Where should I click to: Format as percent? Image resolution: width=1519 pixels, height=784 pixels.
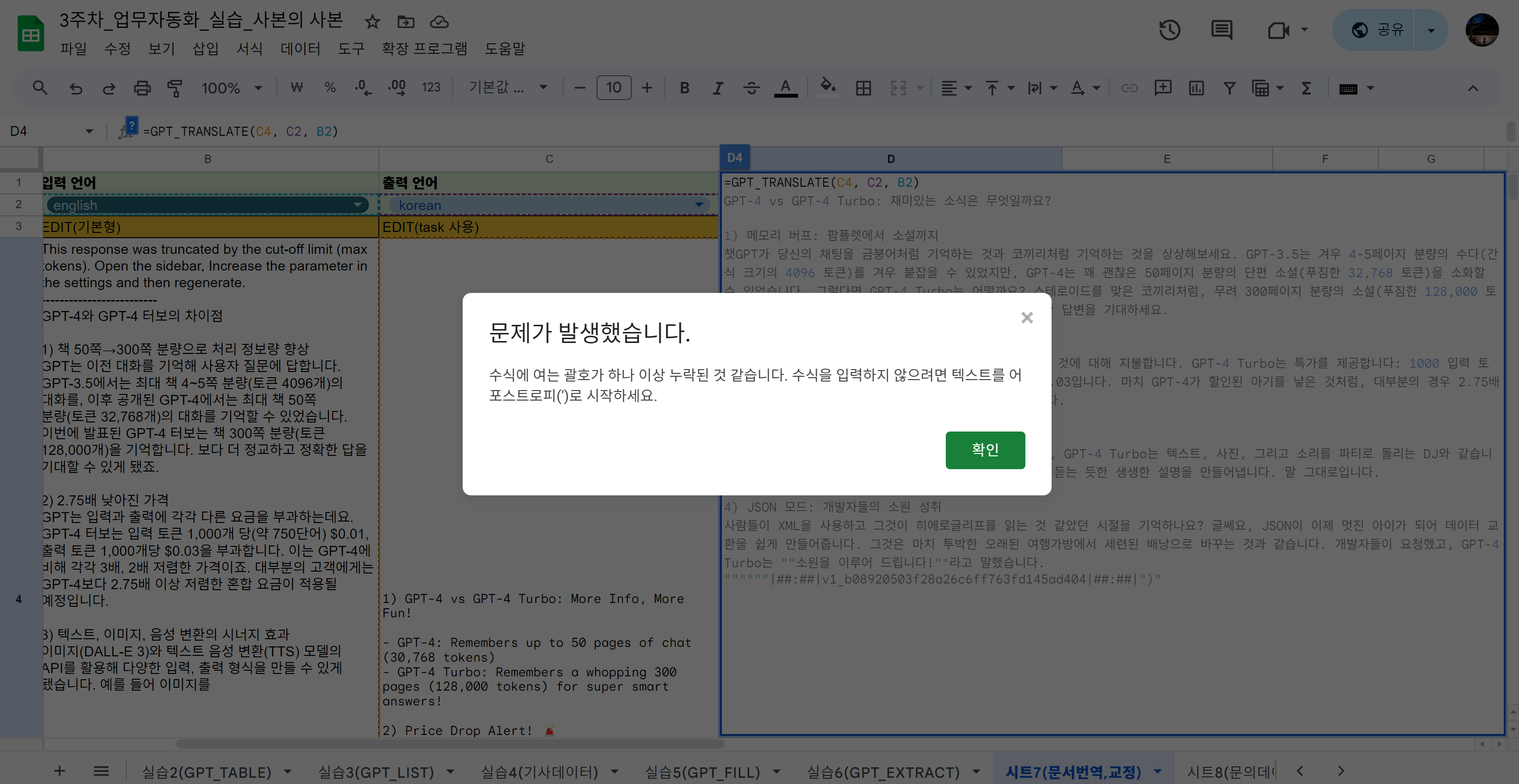pos(330,89)
